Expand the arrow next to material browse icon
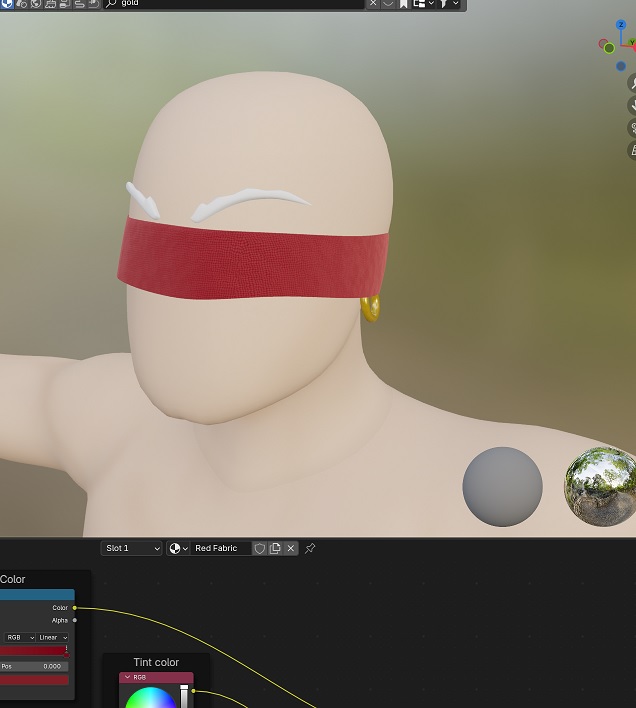The image size is (636, 708). (185, 549)
